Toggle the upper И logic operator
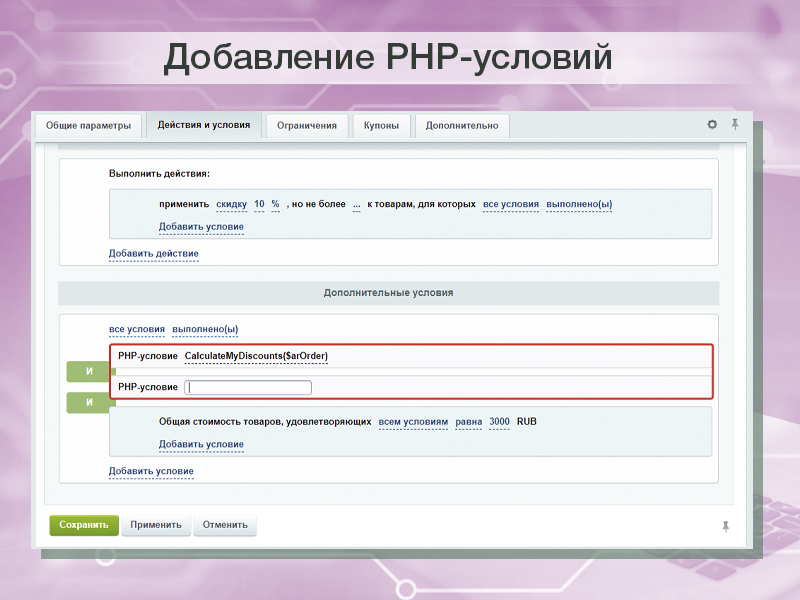This screenshot has width=800, height=600. pos(88,371)
